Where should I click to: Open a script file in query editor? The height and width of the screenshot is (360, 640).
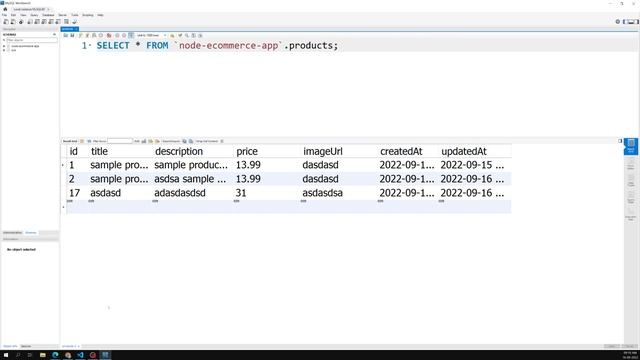[66, 36]
